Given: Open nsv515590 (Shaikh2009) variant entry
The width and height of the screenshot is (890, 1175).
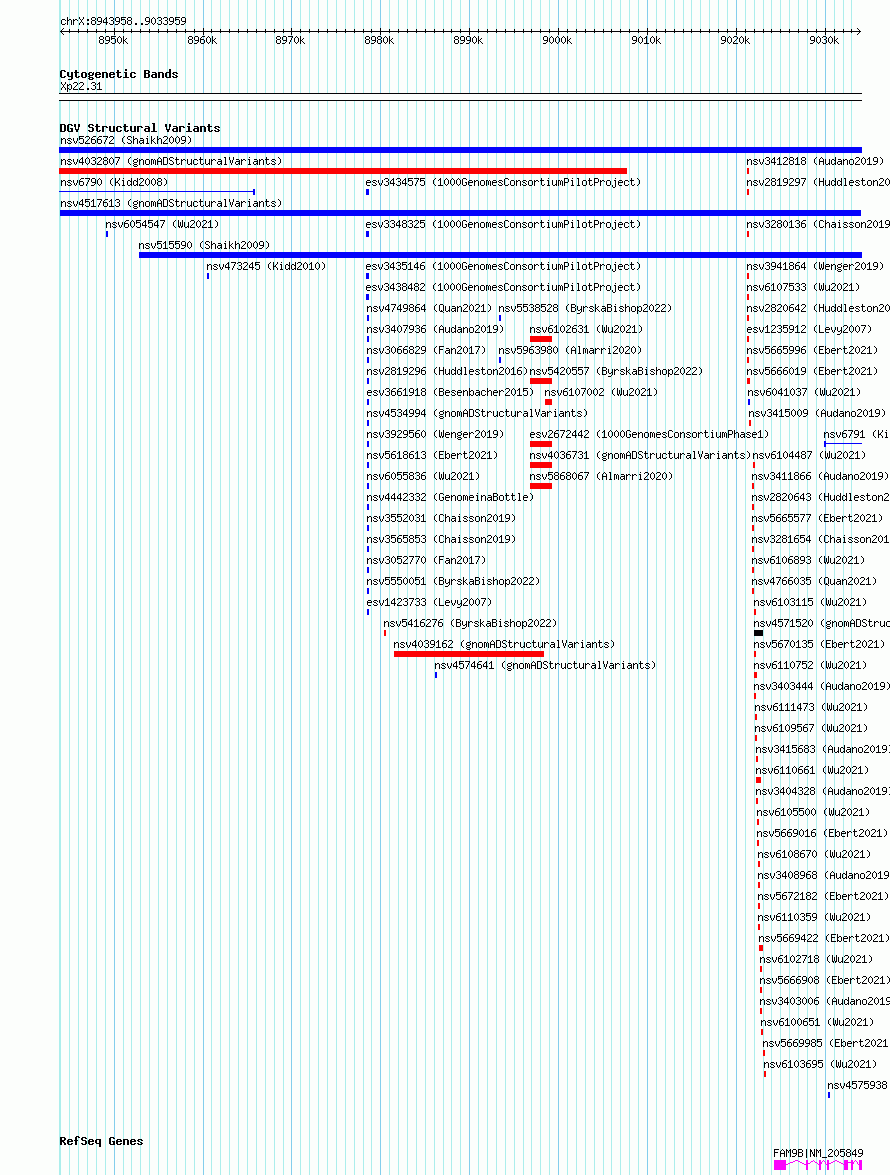Looking at the screenshot, I should coord(205,245).
